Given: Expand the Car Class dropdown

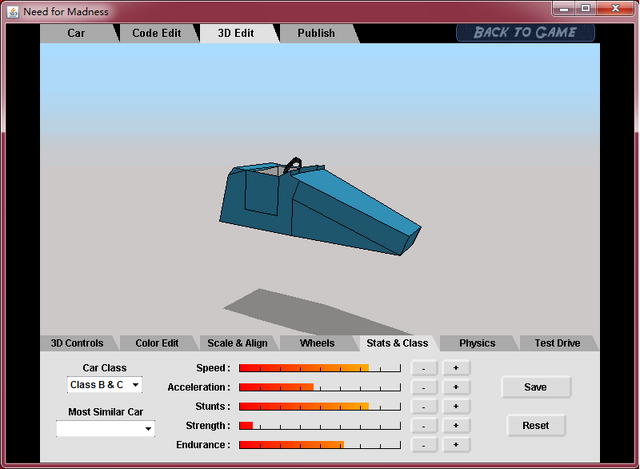Looking at the screenshot, I should 104,385.
